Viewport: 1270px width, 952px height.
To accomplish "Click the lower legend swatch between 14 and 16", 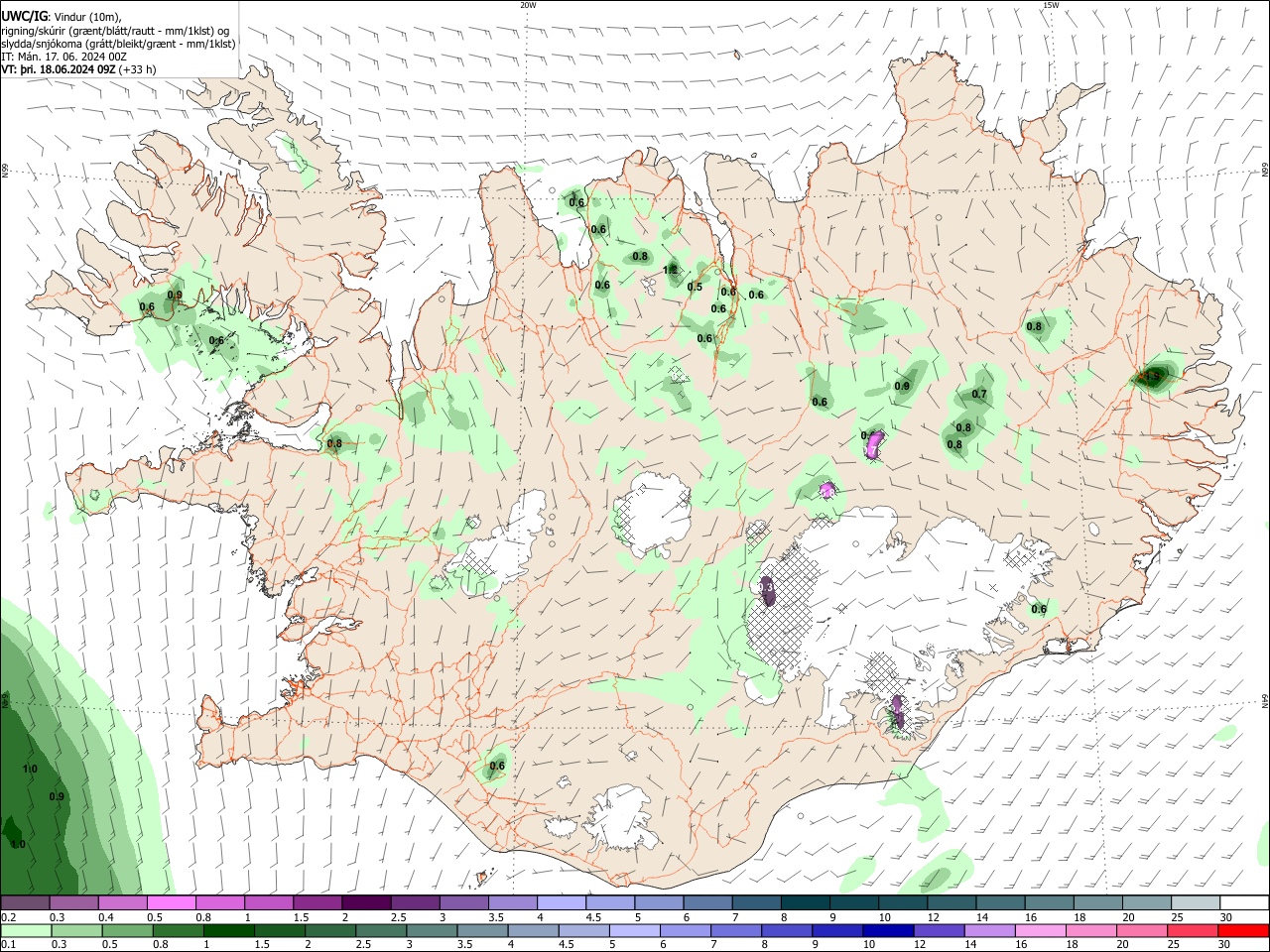I will (x=988, y=930).
